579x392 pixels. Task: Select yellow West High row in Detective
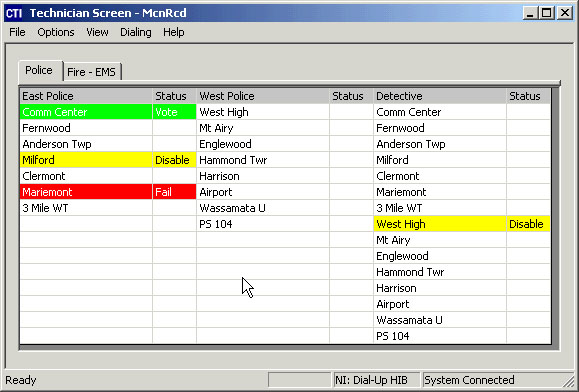pyautogui.click(x=440, y=224)
